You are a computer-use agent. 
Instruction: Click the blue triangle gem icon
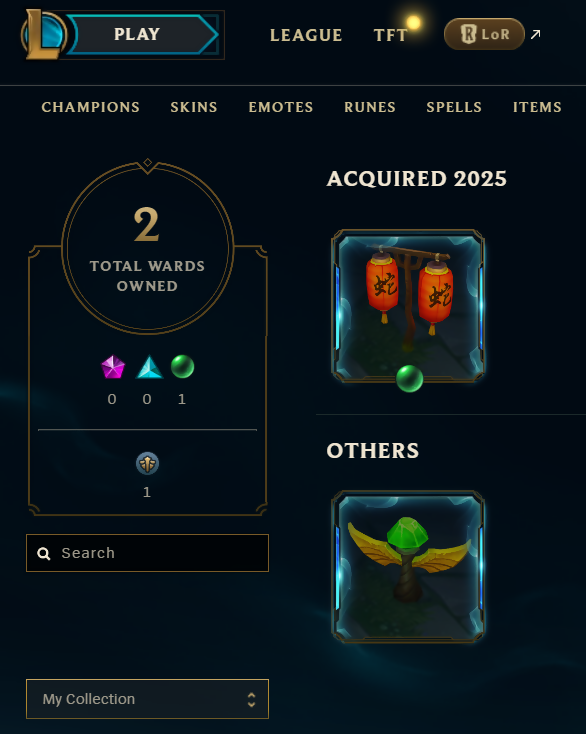(x=149, y=367)
